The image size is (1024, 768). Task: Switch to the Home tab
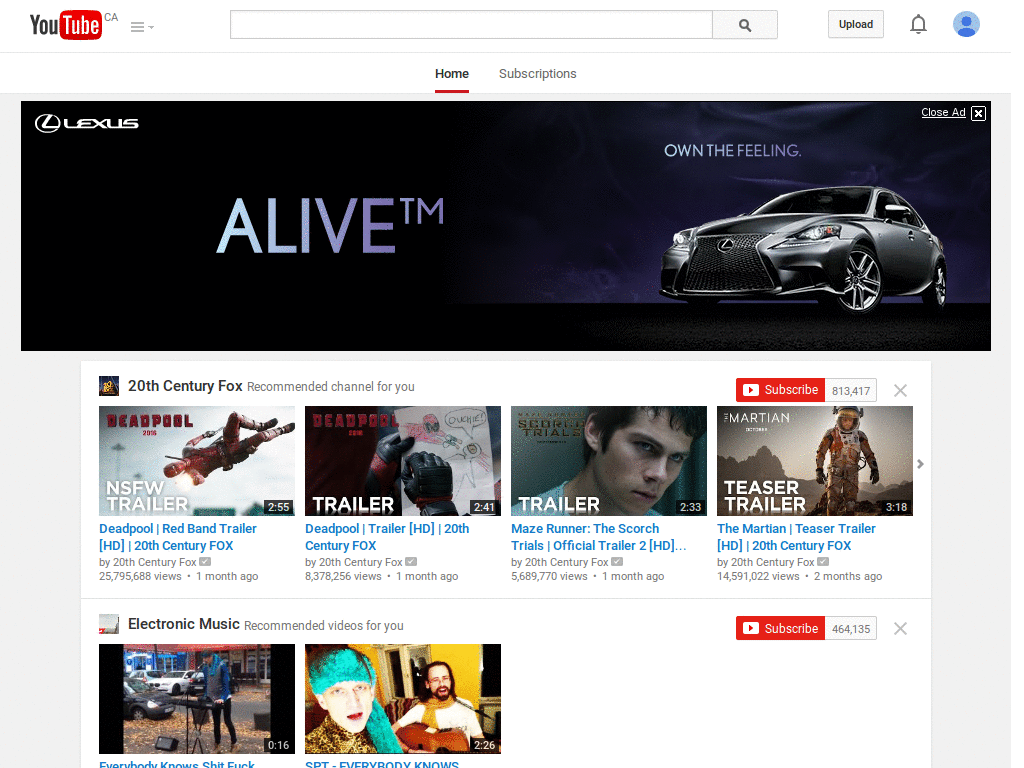coord(452,74)
